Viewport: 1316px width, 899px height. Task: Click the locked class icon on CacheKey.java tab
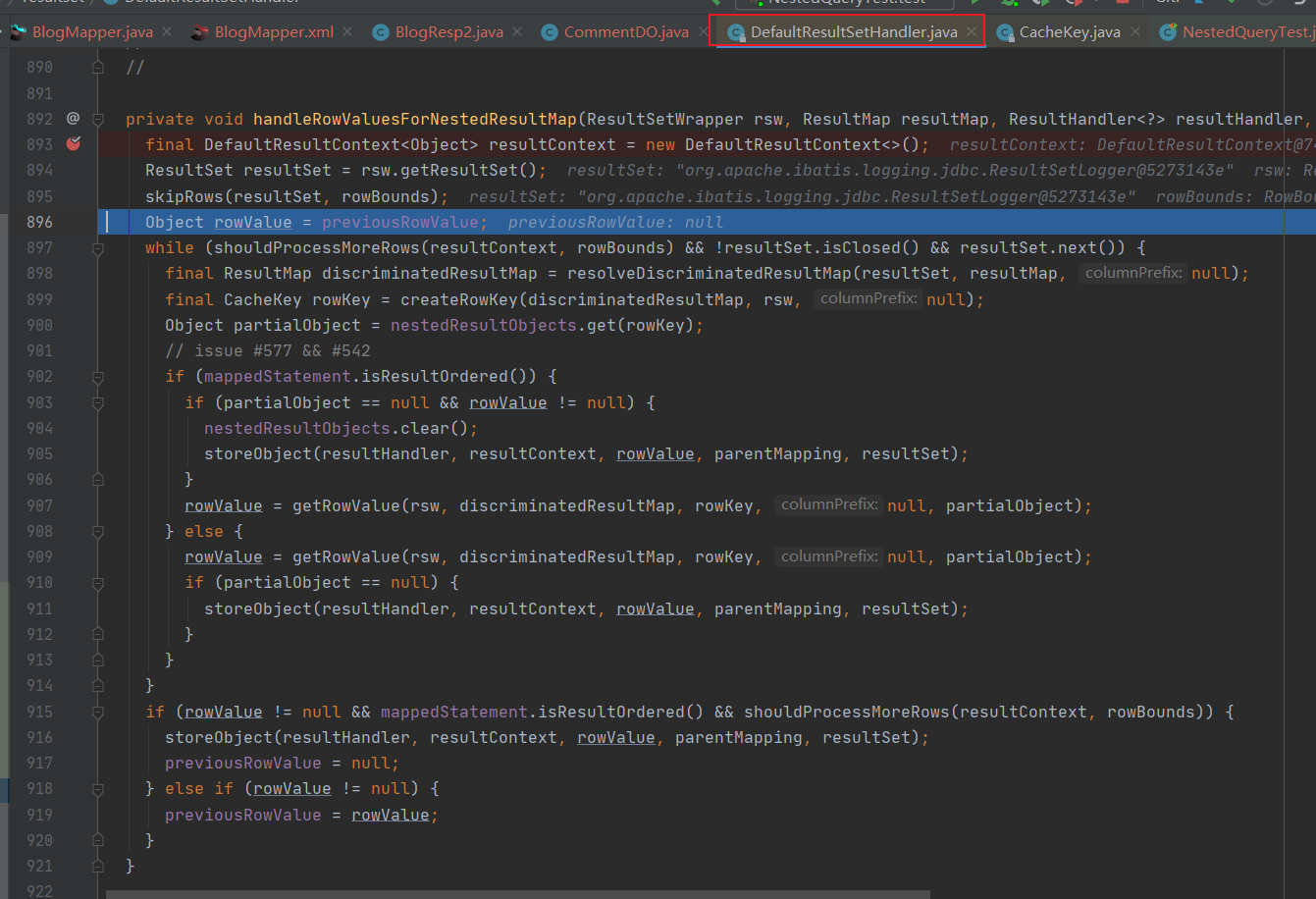point(1005,33)
